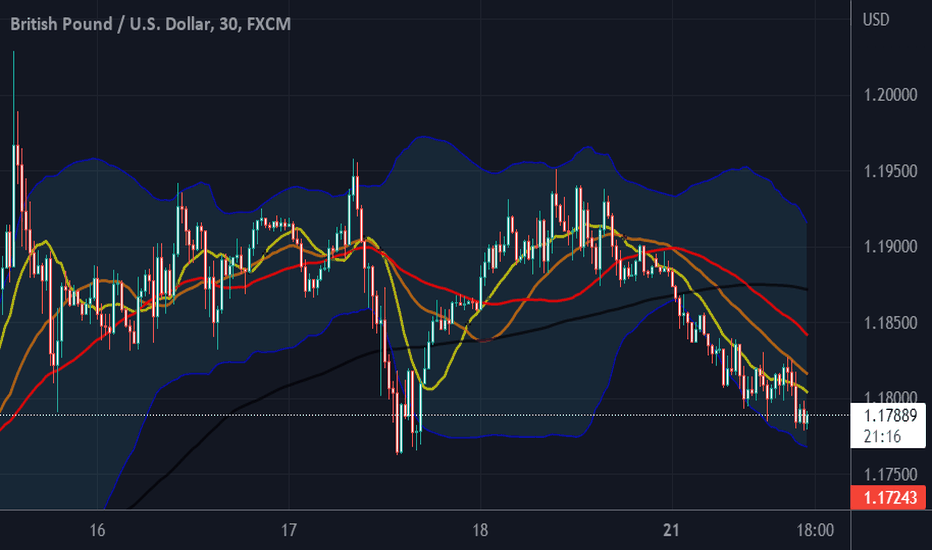Click date label 17 on time axis
Image resolution: width=932 pixels, height=550 pixels.
tap(288, 530)
